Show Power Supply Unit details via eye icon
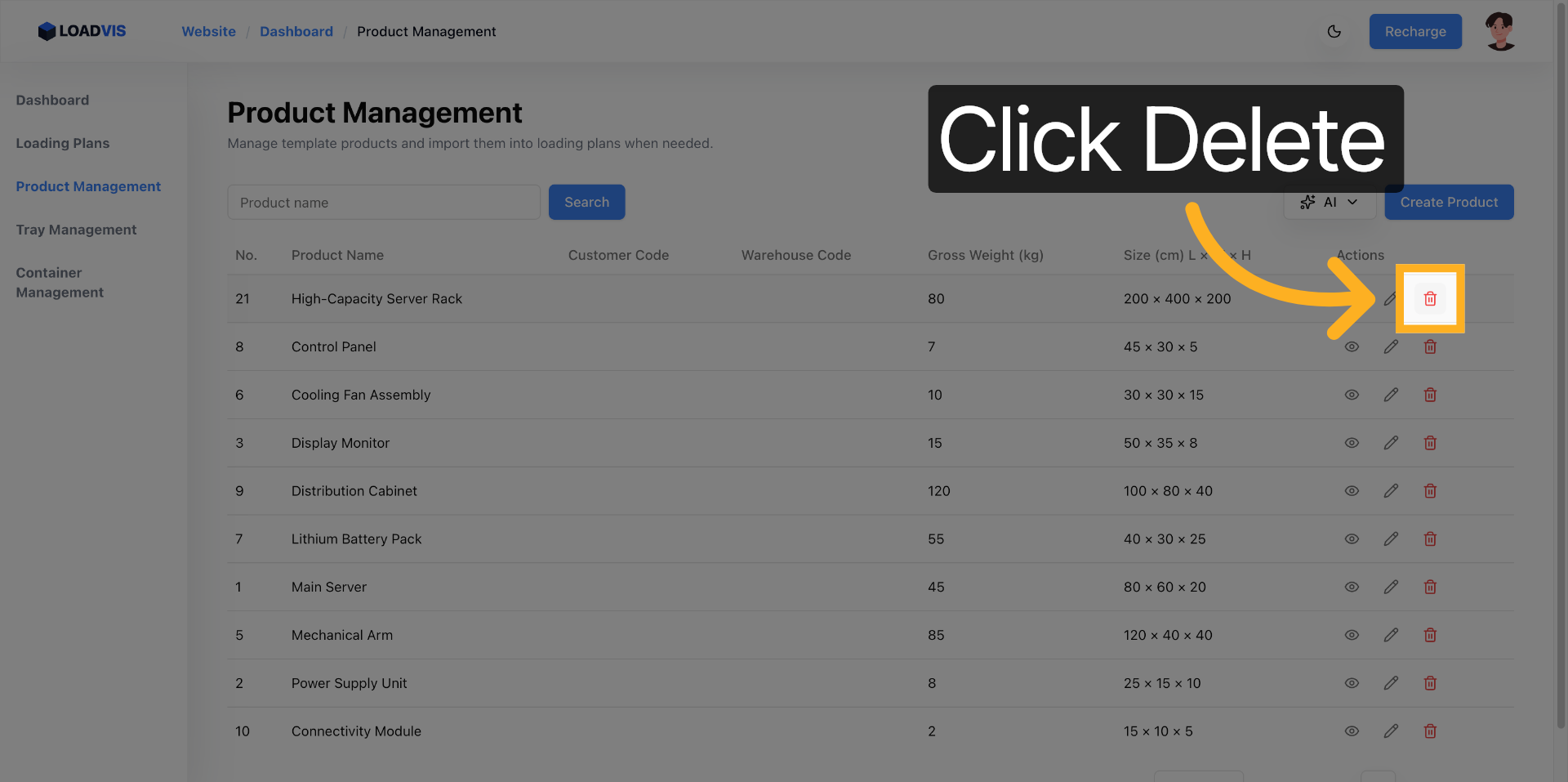The image size is (1568, 782). tap(1352, 683)
